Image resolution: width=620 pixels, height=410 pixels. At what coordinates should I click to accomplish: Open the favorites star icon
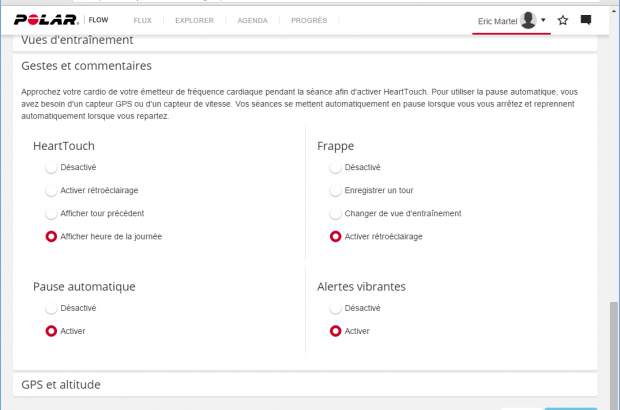point(563,20)
